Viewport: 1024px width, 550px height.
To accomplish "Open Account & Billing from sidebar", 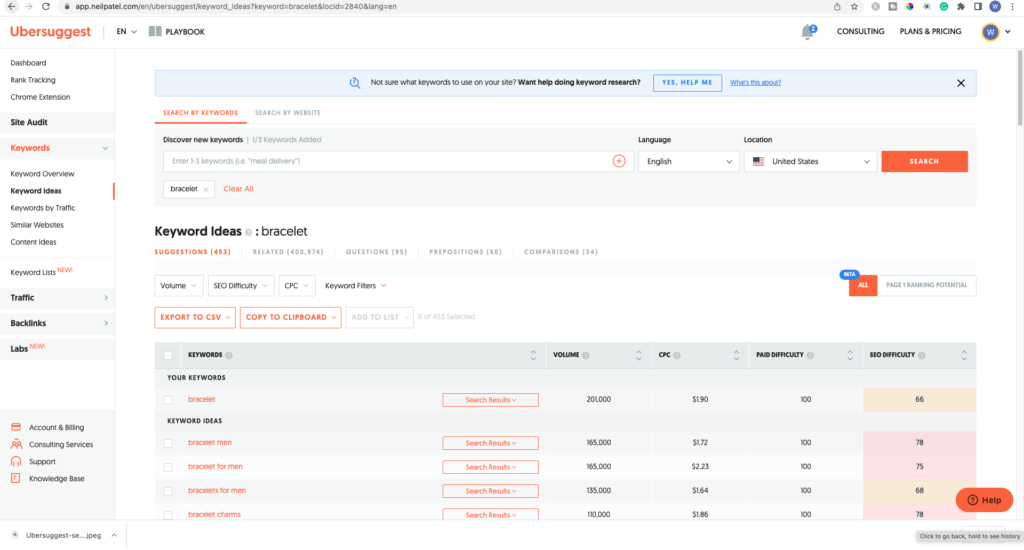I will point(48,427).
